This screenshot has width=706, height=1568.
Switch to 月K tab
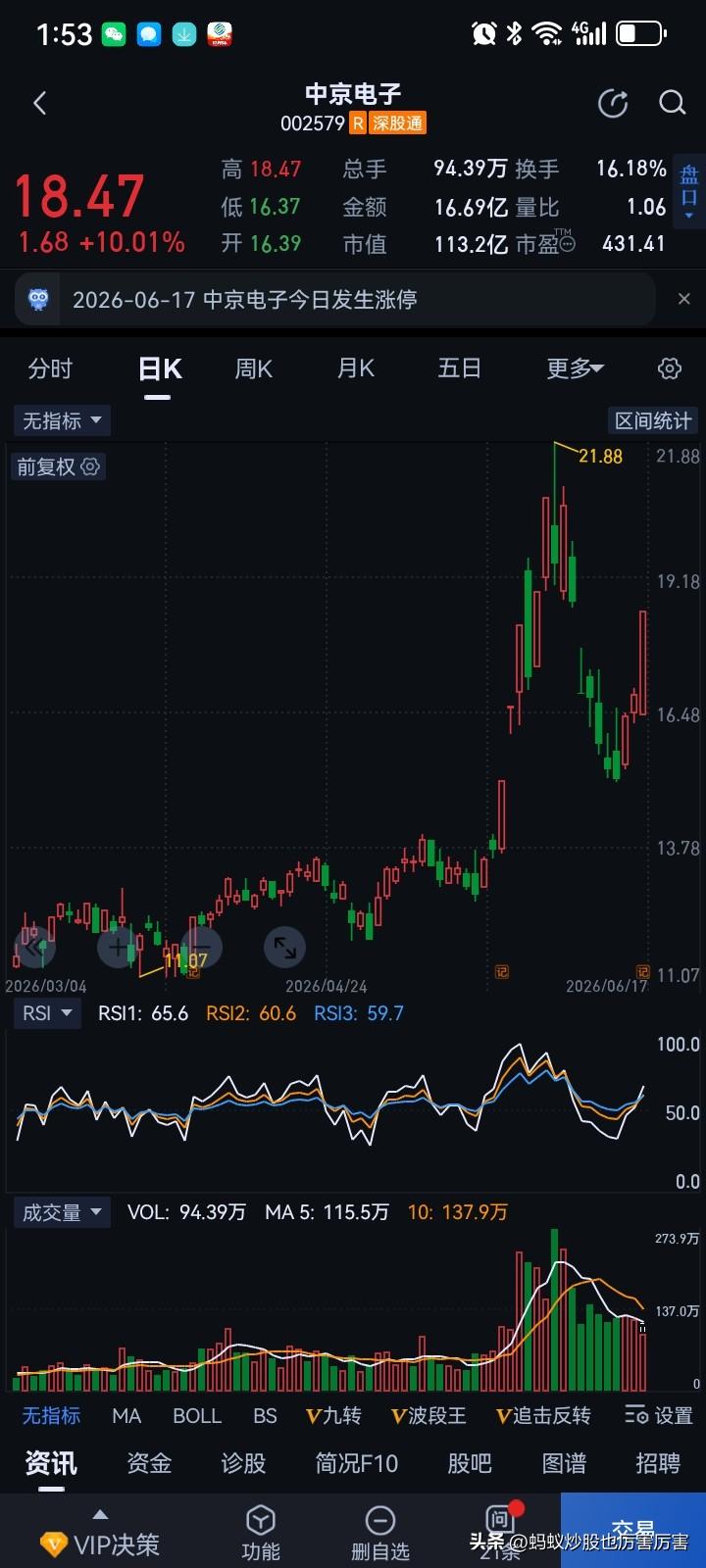tap(355, 368)
